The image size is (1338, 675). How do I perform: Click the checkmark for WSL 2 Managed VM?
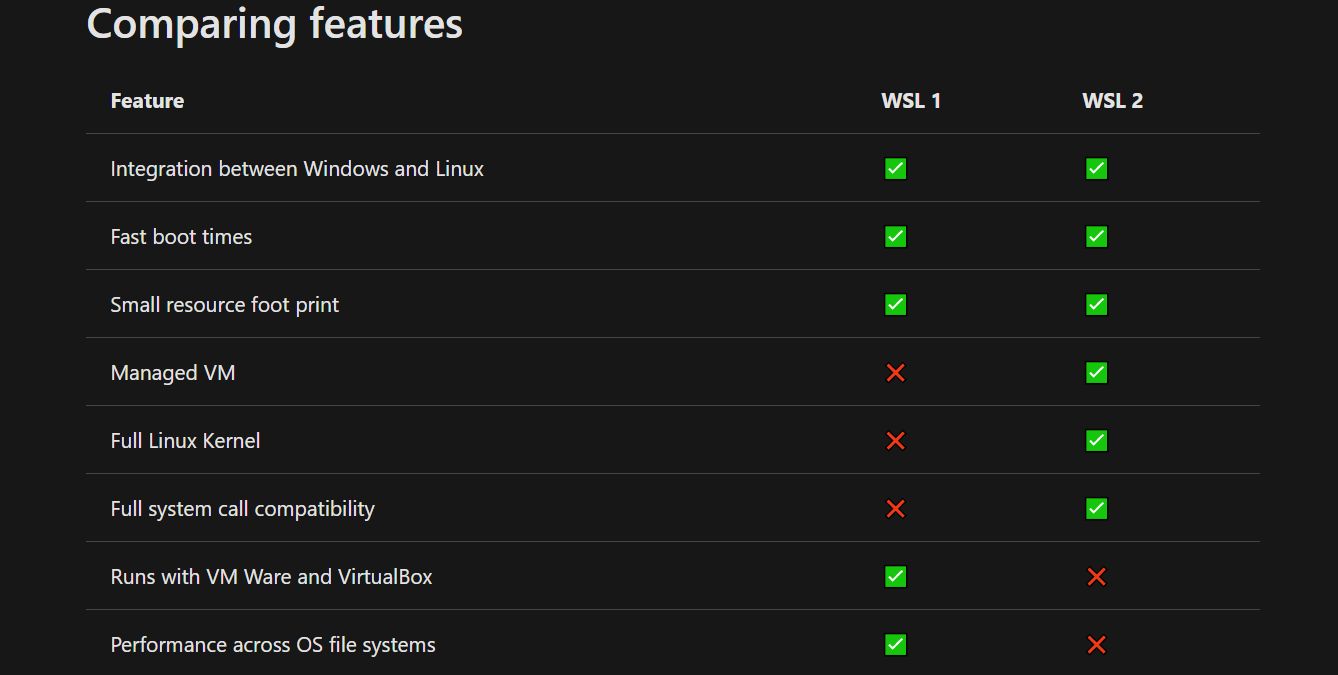click(1096, 372)
